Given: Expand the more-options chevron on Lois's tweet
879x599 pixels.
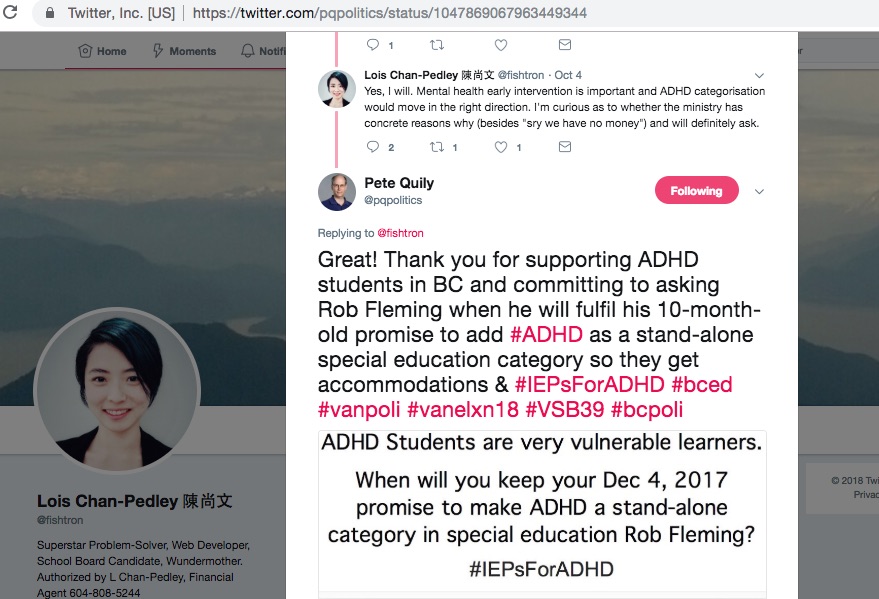Looking at the screenshot, I should 759,76.
